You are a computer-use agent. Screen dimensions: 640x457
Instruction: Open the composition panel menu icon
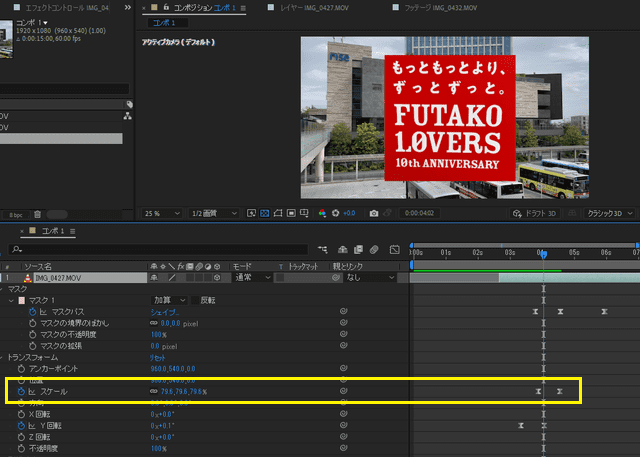coord(243,8)
